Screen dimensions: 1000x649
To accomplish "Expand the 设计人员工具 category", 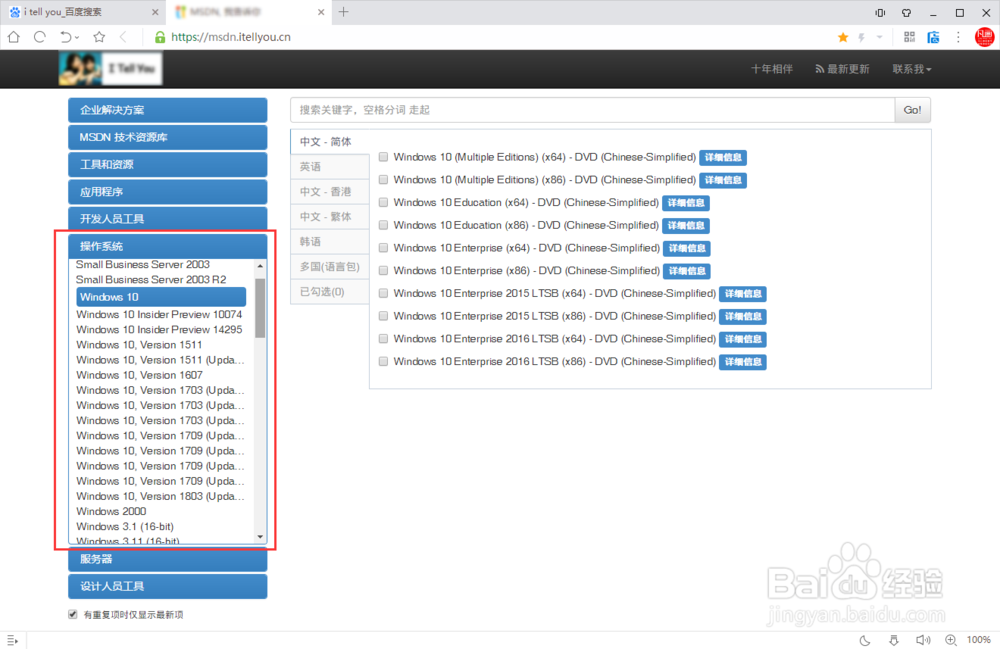I will tap(168, 587).
